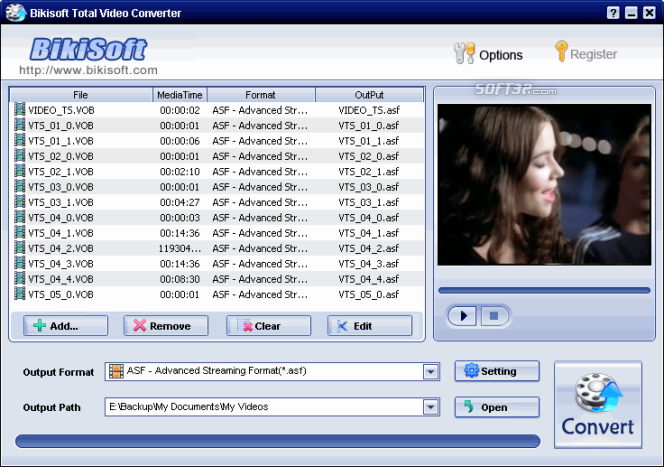
Task: Open the Edit clip tool
Action: (369, 326)
